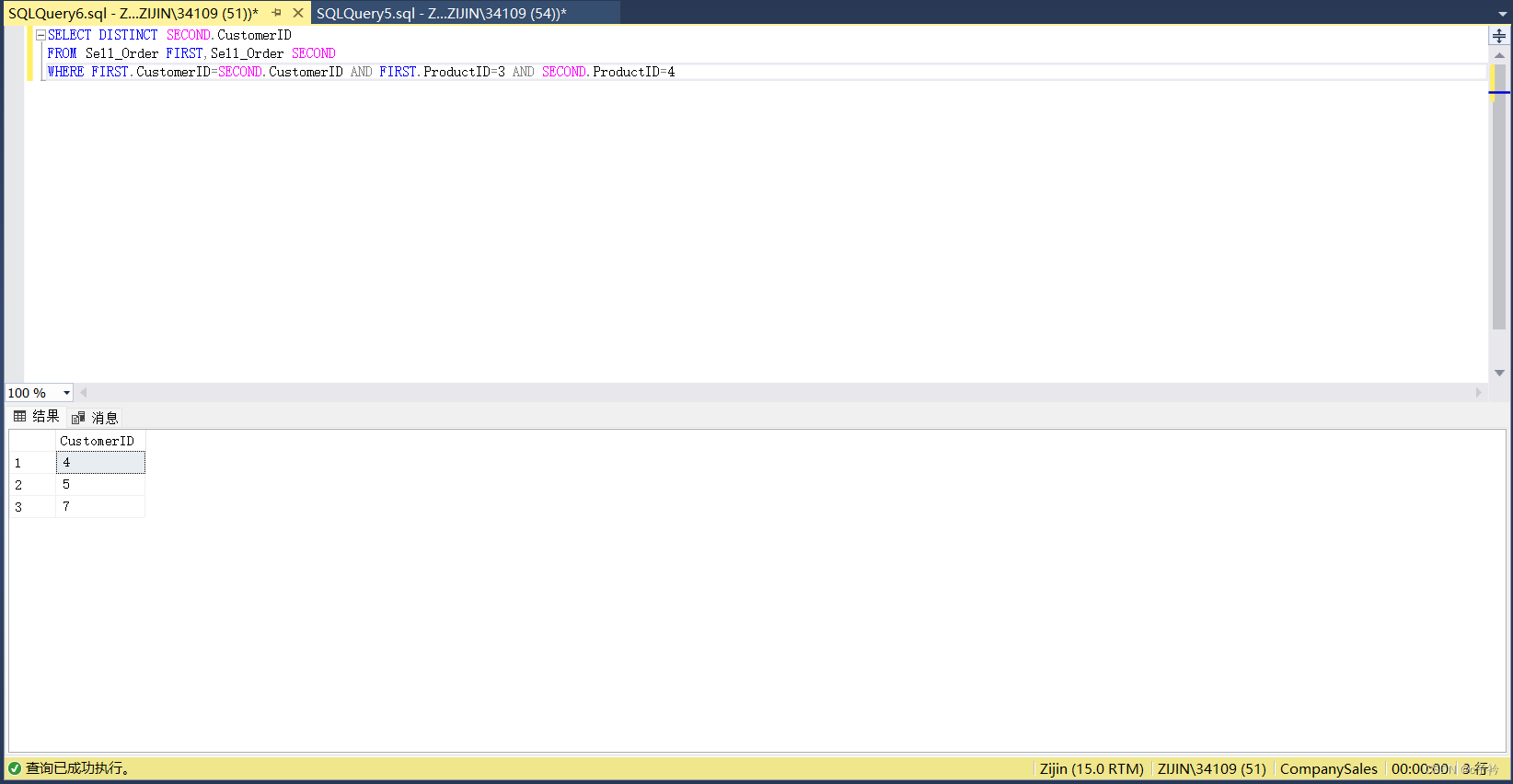Click the WHERE keyword in line three
Screen dimensions: 1513x784
(x=66, y=72)
